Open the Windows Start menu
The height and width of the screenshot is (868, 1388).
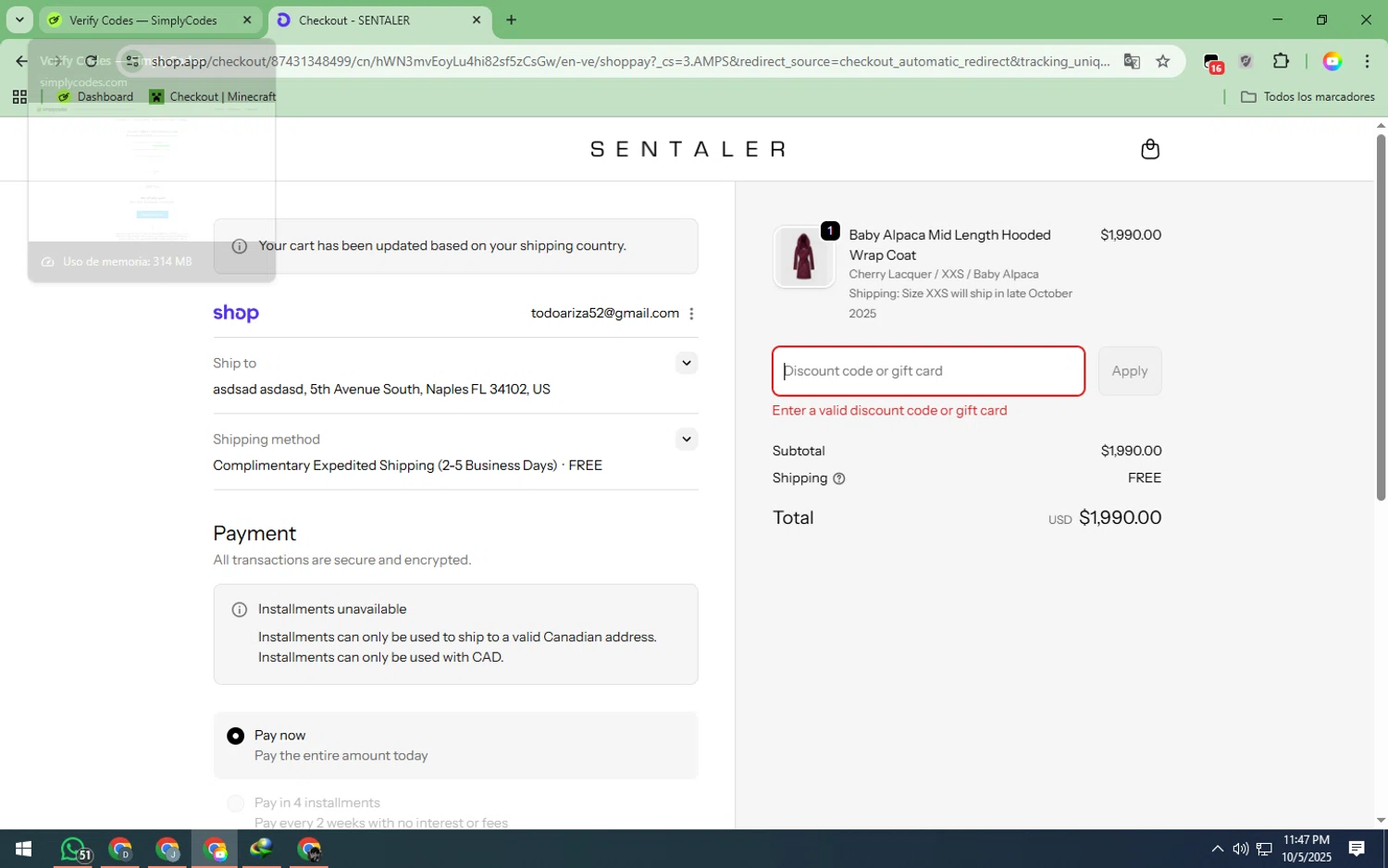click(23, 849)
